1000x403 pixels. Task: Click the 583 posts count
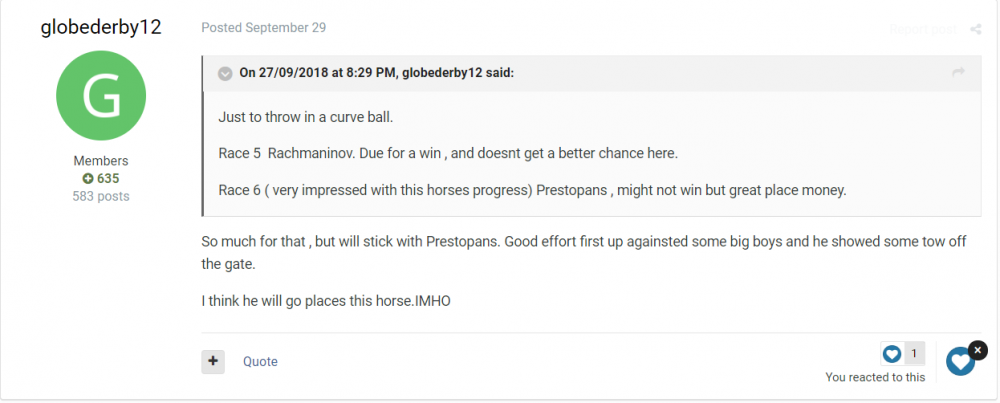100,196
